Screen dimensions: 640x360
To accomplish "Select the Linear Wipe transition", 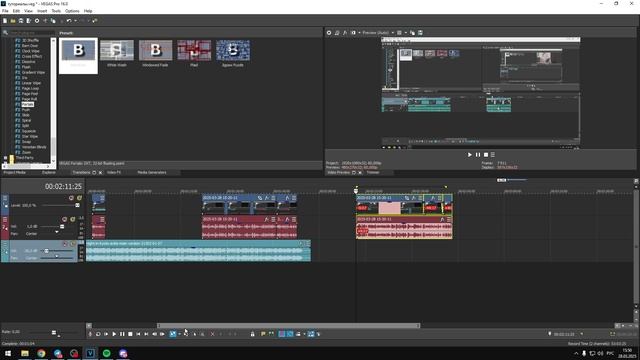I will point(31,83).
